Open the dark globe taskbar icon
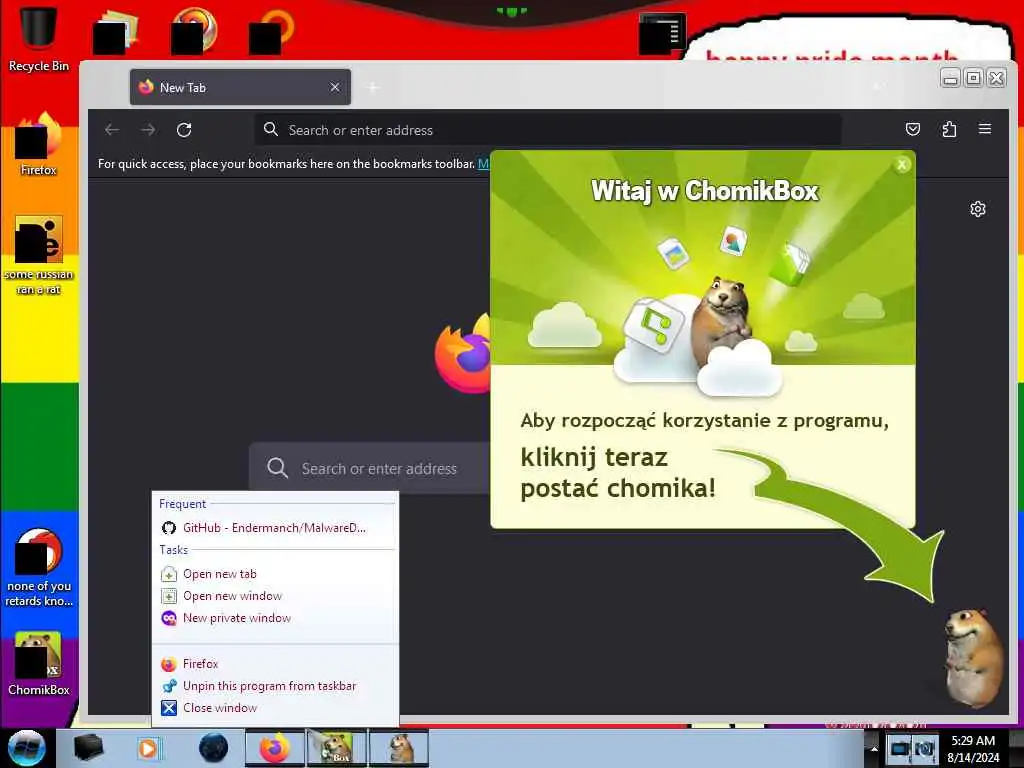The width and height of the screenshot is (1024, 768). click(213, 748)
